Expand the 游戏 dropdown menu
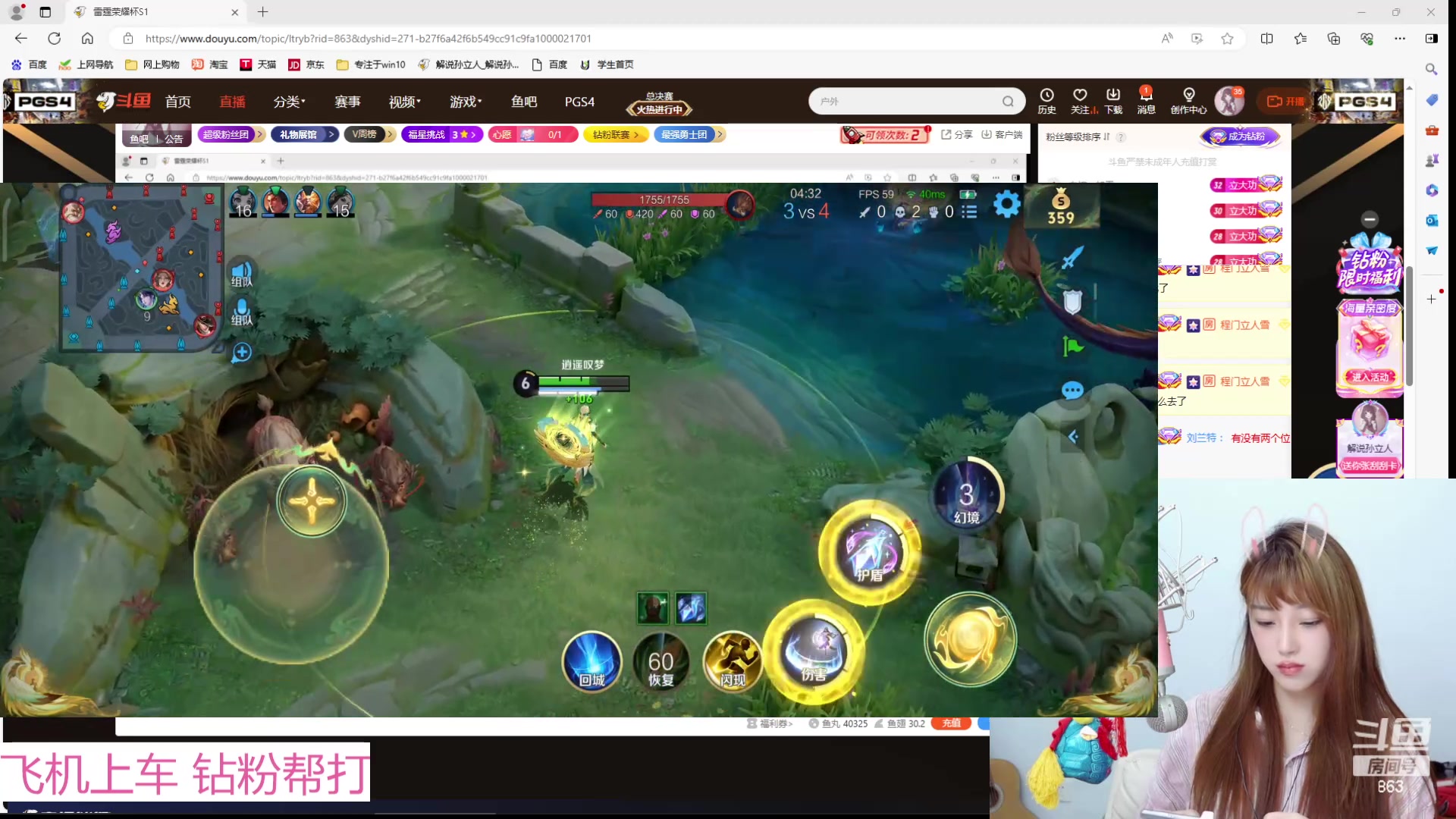The width and height of the screenshot is (1456, 819). pos(466,102)
